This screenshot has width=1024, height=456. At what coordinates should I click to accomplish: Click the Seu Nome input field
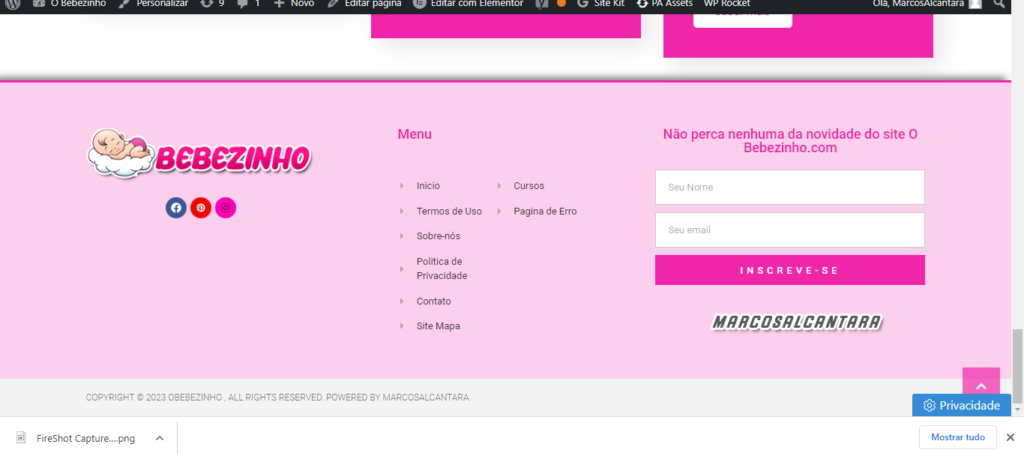(x=789, y=187)
